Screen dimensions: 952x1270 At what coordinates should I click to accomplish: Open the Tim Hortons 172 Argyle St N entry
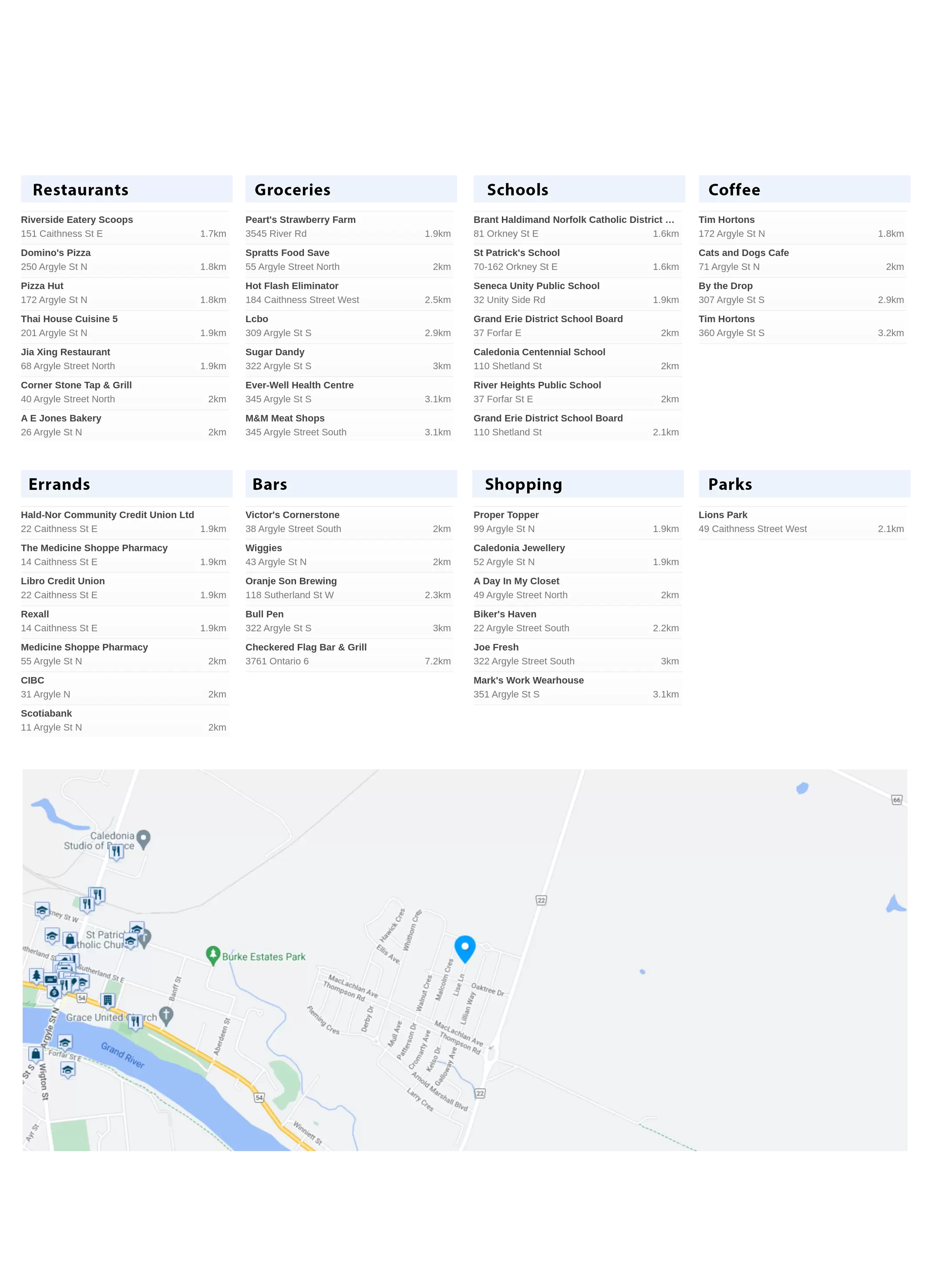(x=727, y=220)
